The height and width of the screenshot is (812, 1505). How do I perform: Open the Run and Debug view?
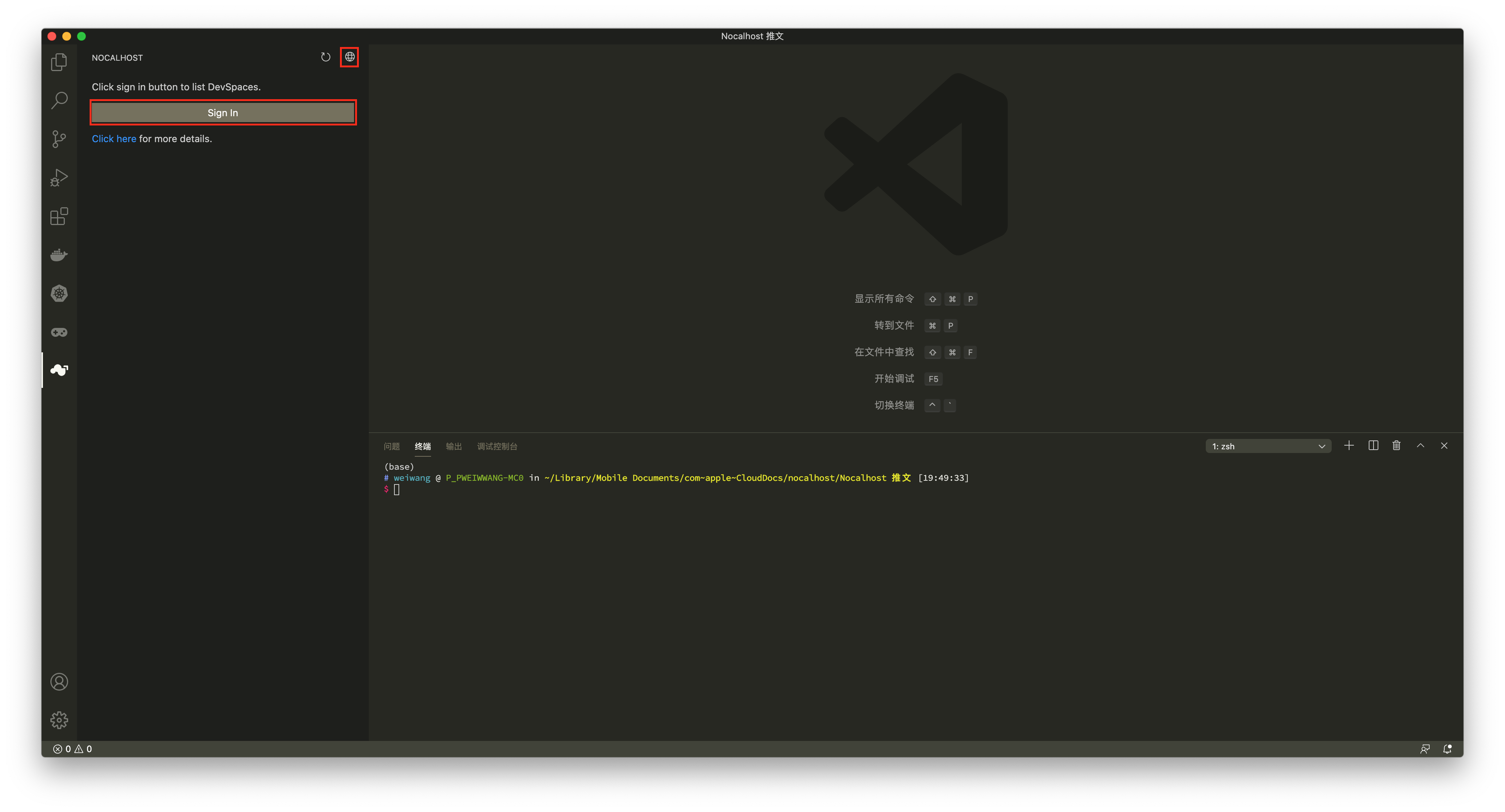[x=59, y=177]
